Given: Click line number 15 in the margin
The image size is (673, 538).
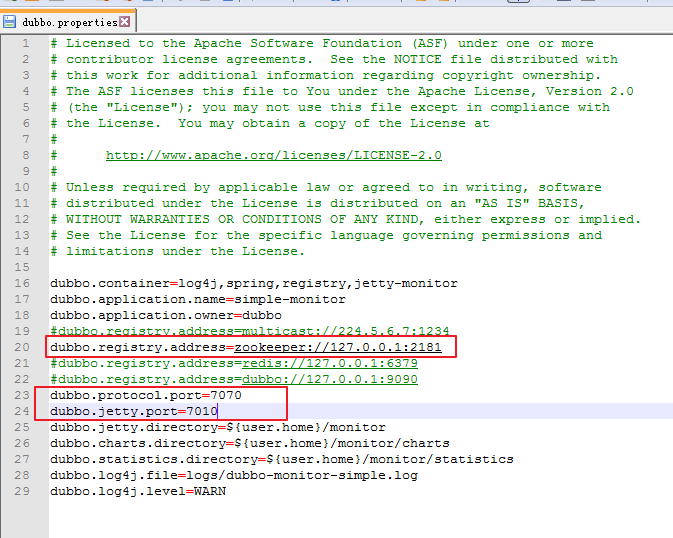Looking at the screenshot, I should (22, 267).
